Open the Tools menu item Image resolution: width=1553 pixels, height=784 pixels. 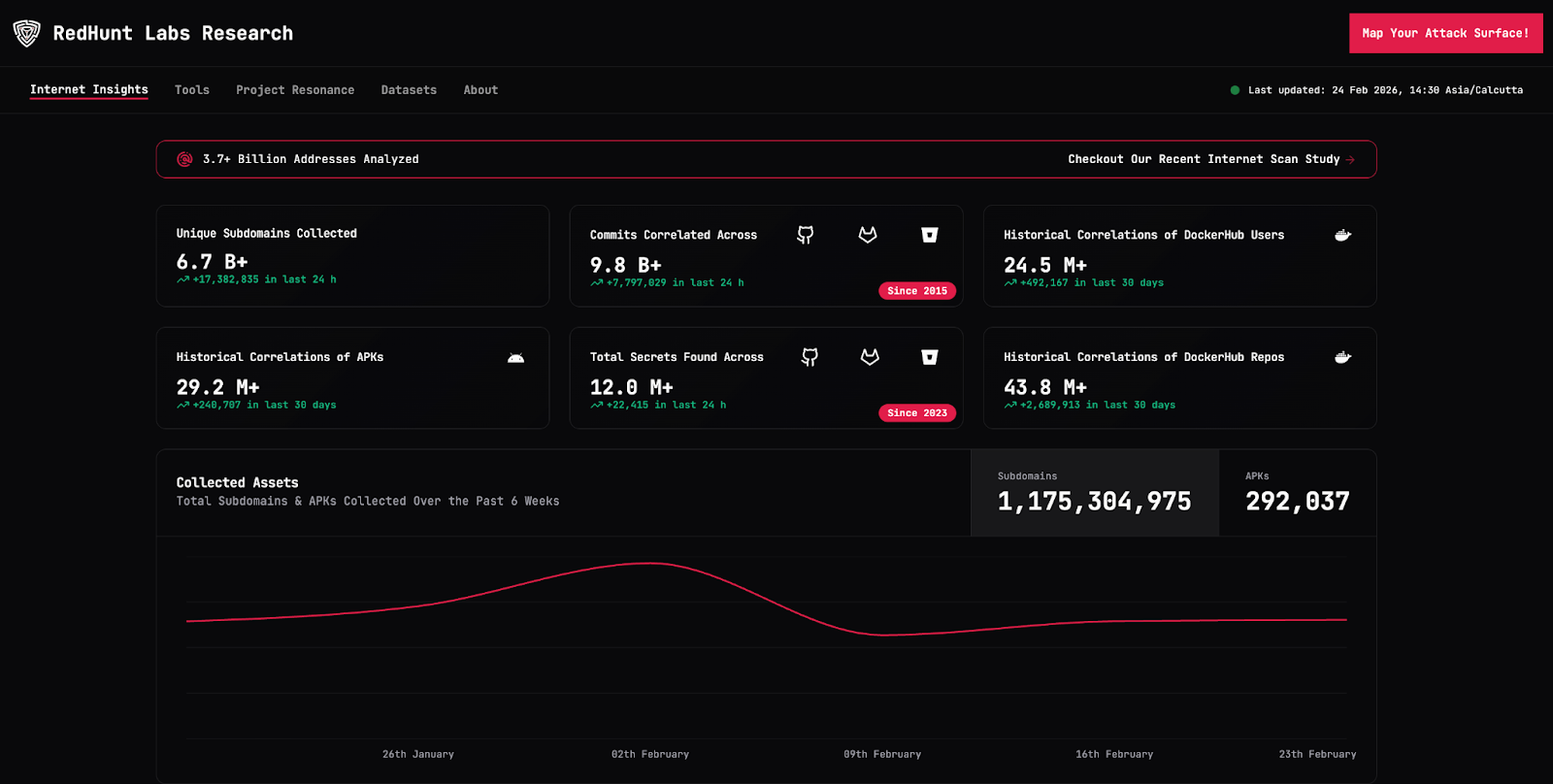click(x=192, y=90)
